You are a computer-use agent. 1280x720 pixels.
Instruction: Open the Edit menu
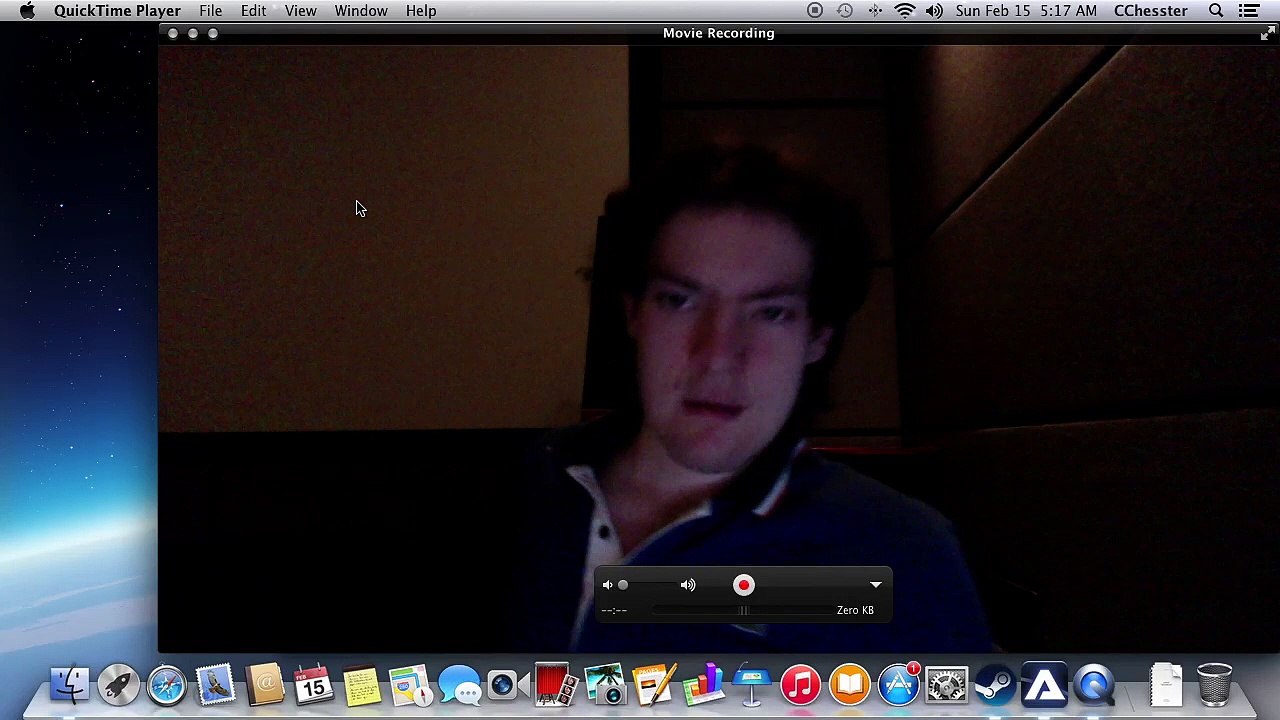[253, 11]
